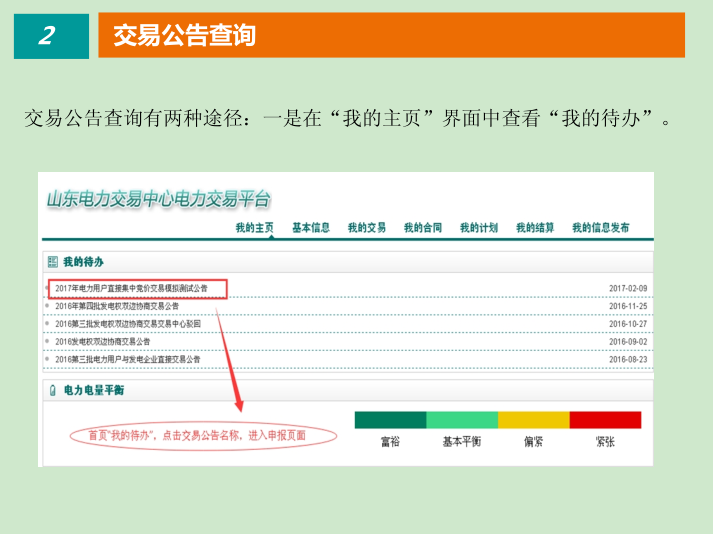
Task: Open the 我的主页 tab
Action: 254,228
